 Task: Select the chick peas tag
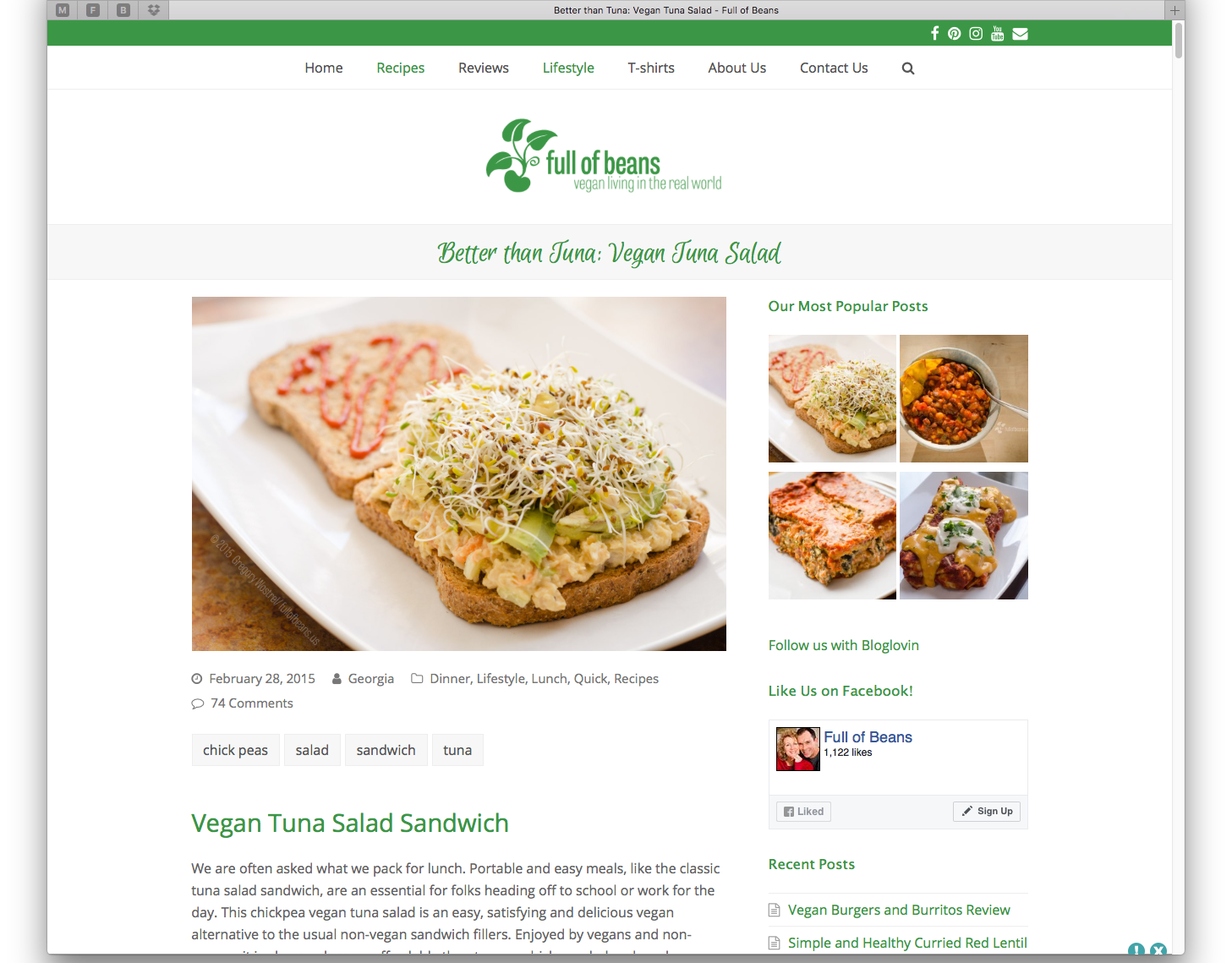click(235, 750)
